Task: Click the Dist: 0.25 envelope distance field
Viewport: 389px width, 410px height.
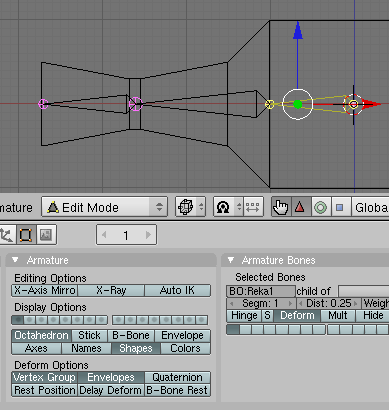Action: pyautogui.click(x=329, y=303)
